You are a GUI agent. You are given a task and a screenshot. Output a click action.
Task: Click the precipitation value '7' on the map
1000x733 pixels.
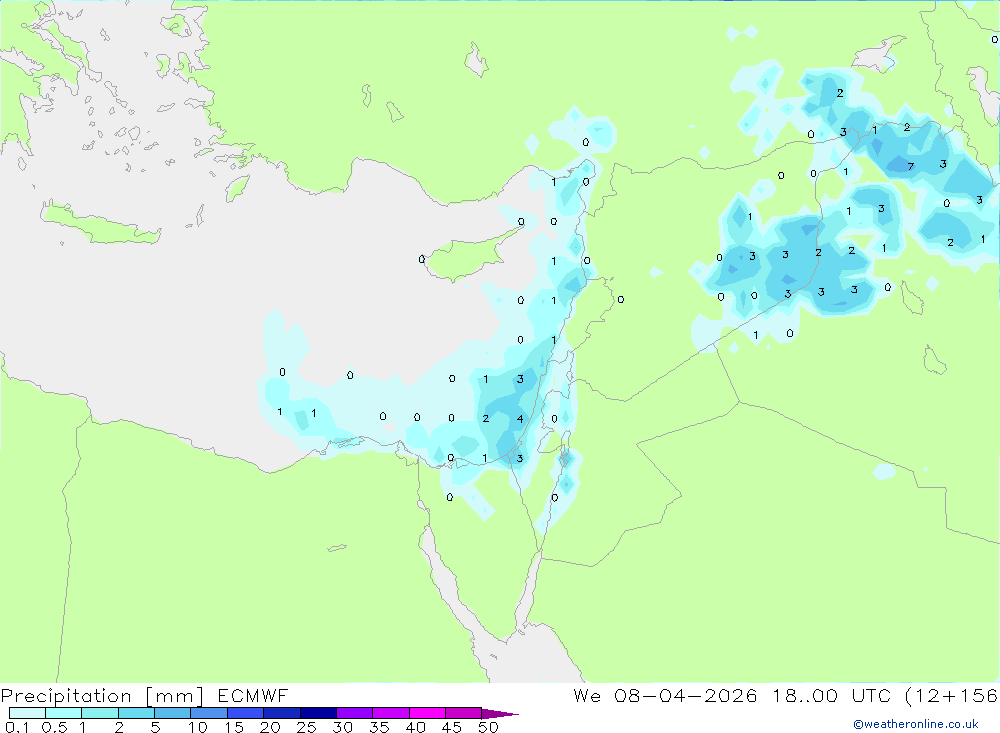click(x=911, y=167)
